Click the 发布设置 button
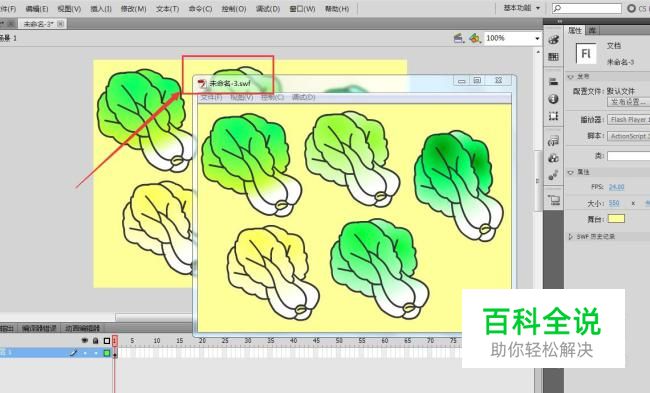This screenshot has height=393, width=650. 628,102
